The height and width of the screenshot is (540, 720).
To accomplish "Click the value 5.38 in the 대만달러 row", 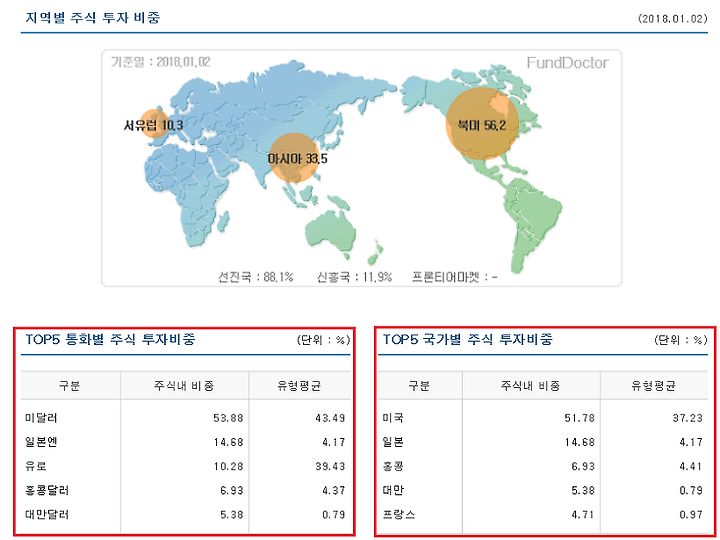I will (231, 515).
